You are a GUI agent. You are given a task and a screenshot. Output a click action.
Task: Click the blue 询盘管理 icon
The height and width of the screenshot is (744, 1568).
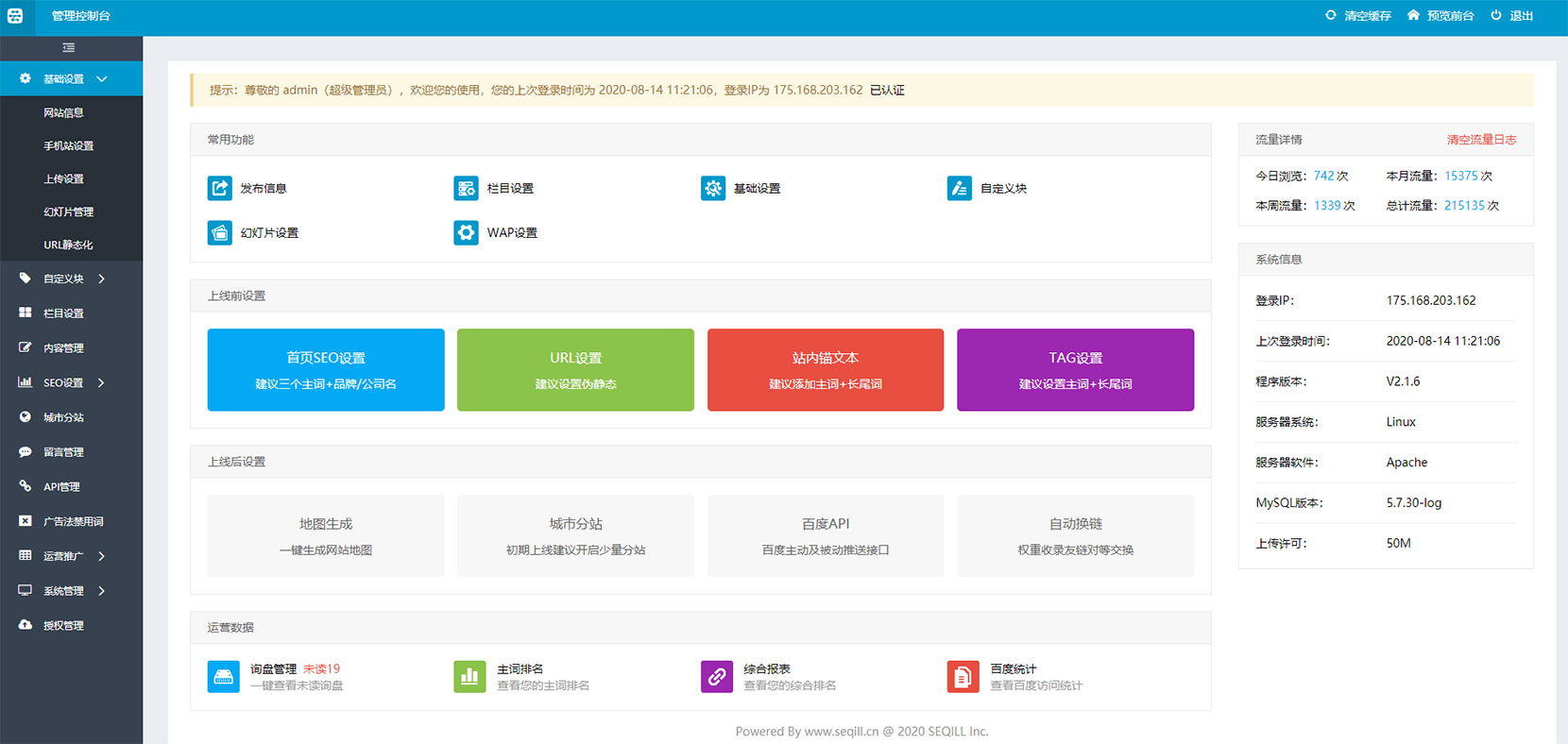click(x=224, y=676)
